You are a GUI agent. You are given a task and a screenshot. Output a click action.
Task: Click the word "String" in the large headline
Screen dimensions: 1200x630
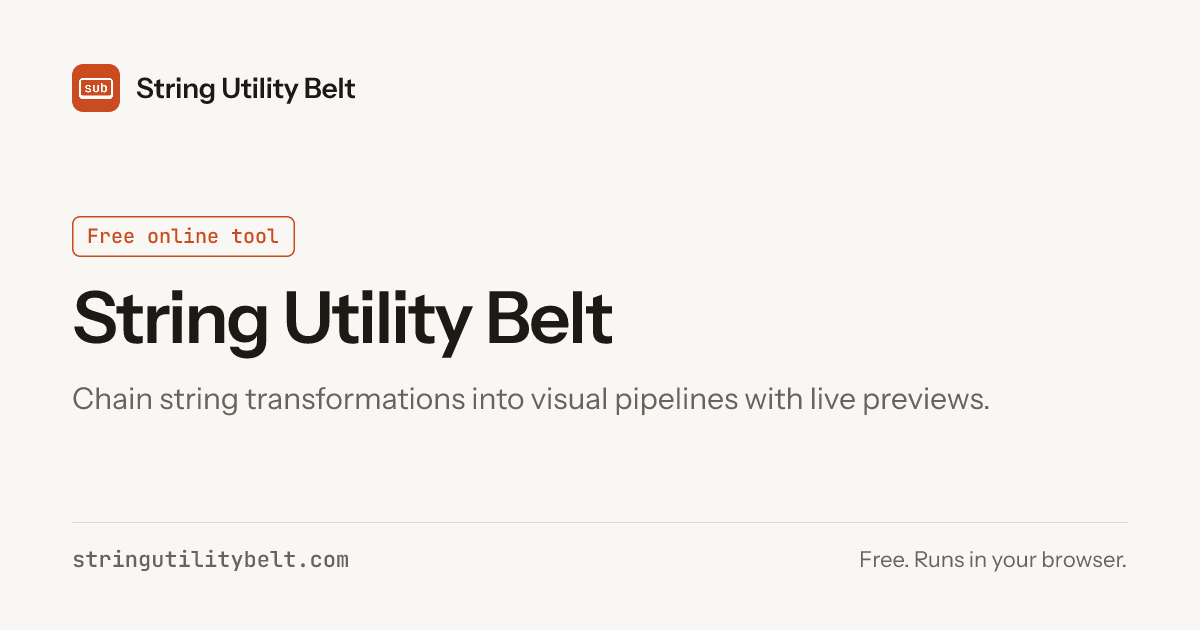pos(171,319)
